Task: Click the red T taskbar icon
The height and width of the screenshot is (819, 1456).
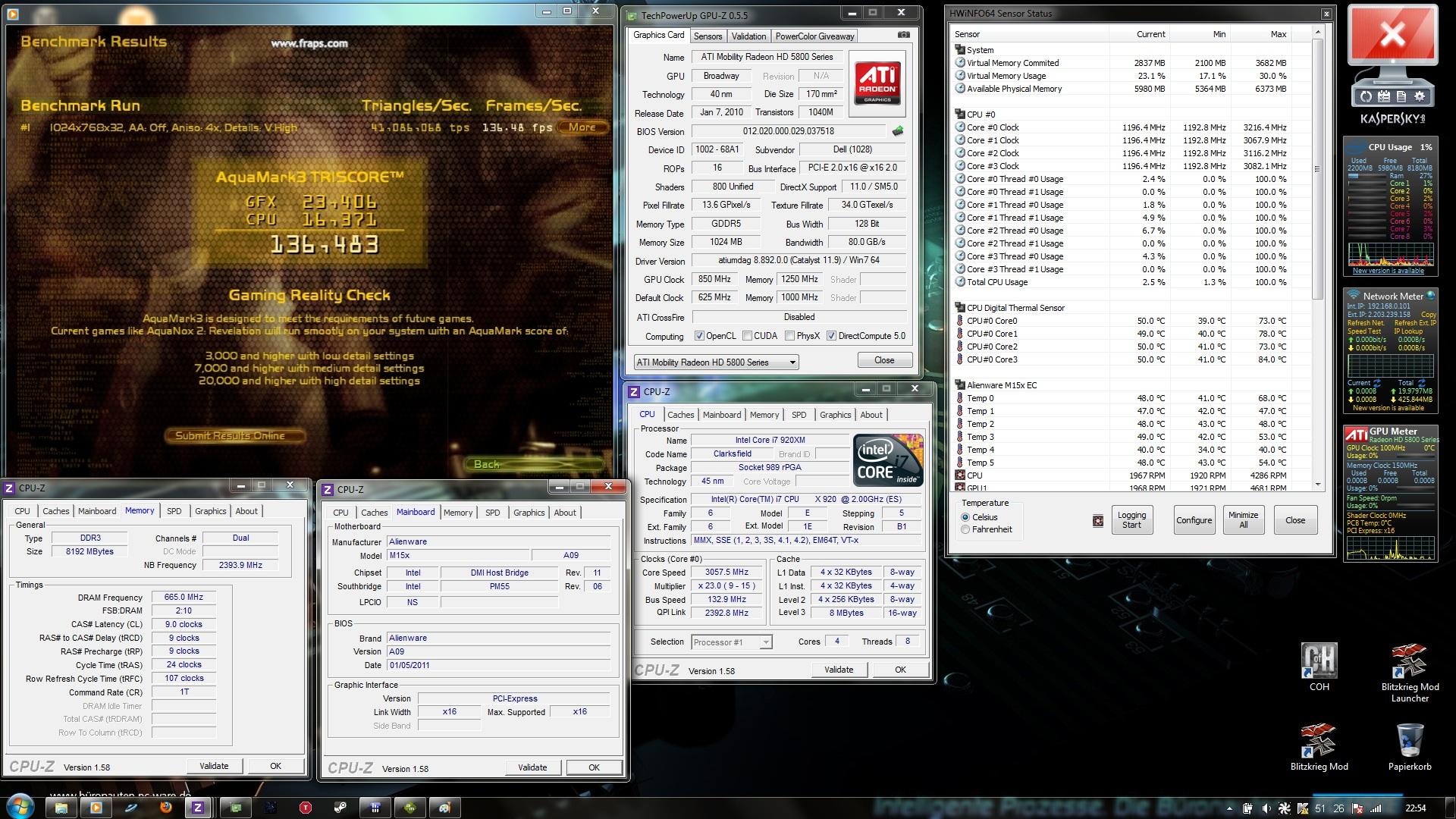Action: point(306,808)
